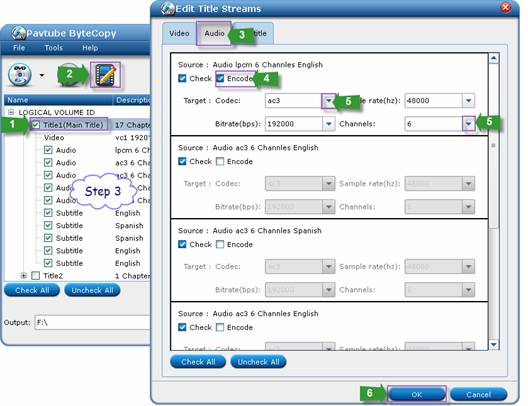Screen dimensions: 528x406
Task: Enable the Encode checkbox for lpcm audio
Action: click(220, 78)
